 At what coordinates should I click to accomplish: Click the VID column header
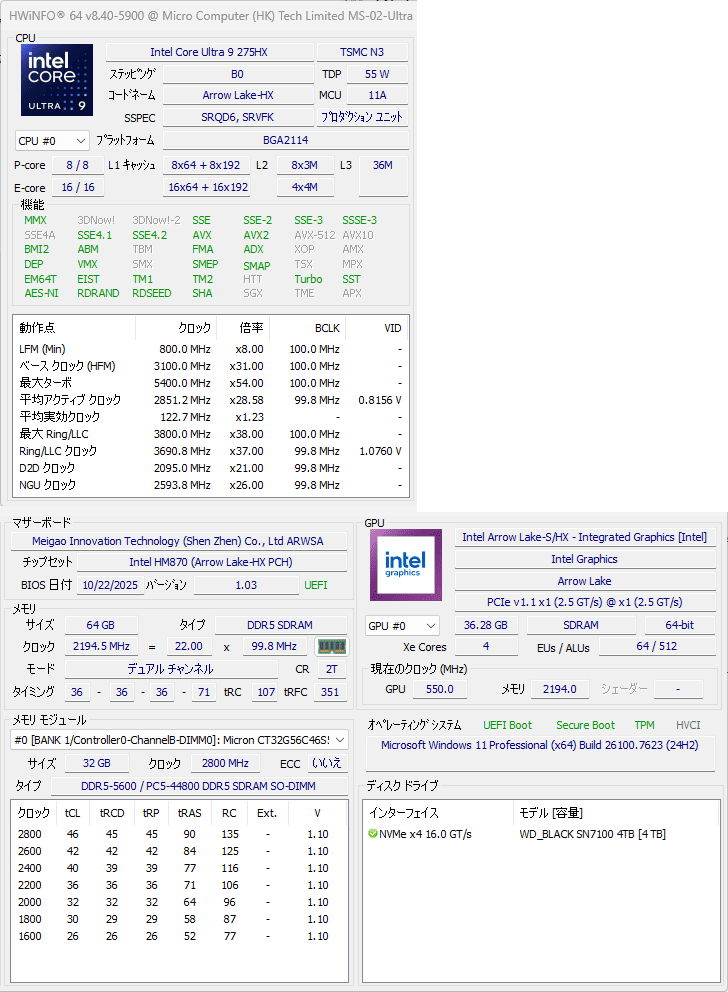392,328
